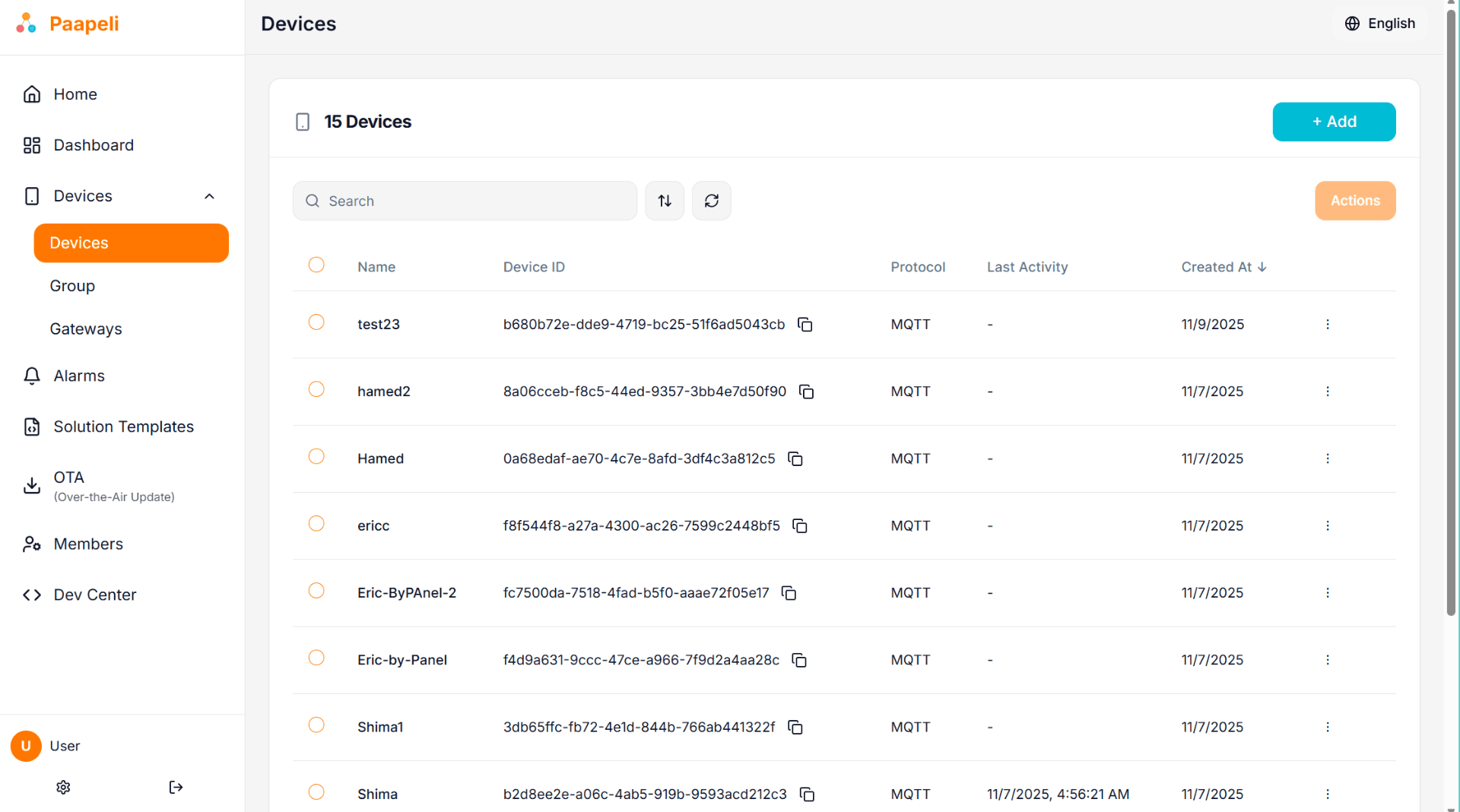Click the sort order arrows icon
Viewport: 1460px width, 812px height.
[x=664, y=201]
